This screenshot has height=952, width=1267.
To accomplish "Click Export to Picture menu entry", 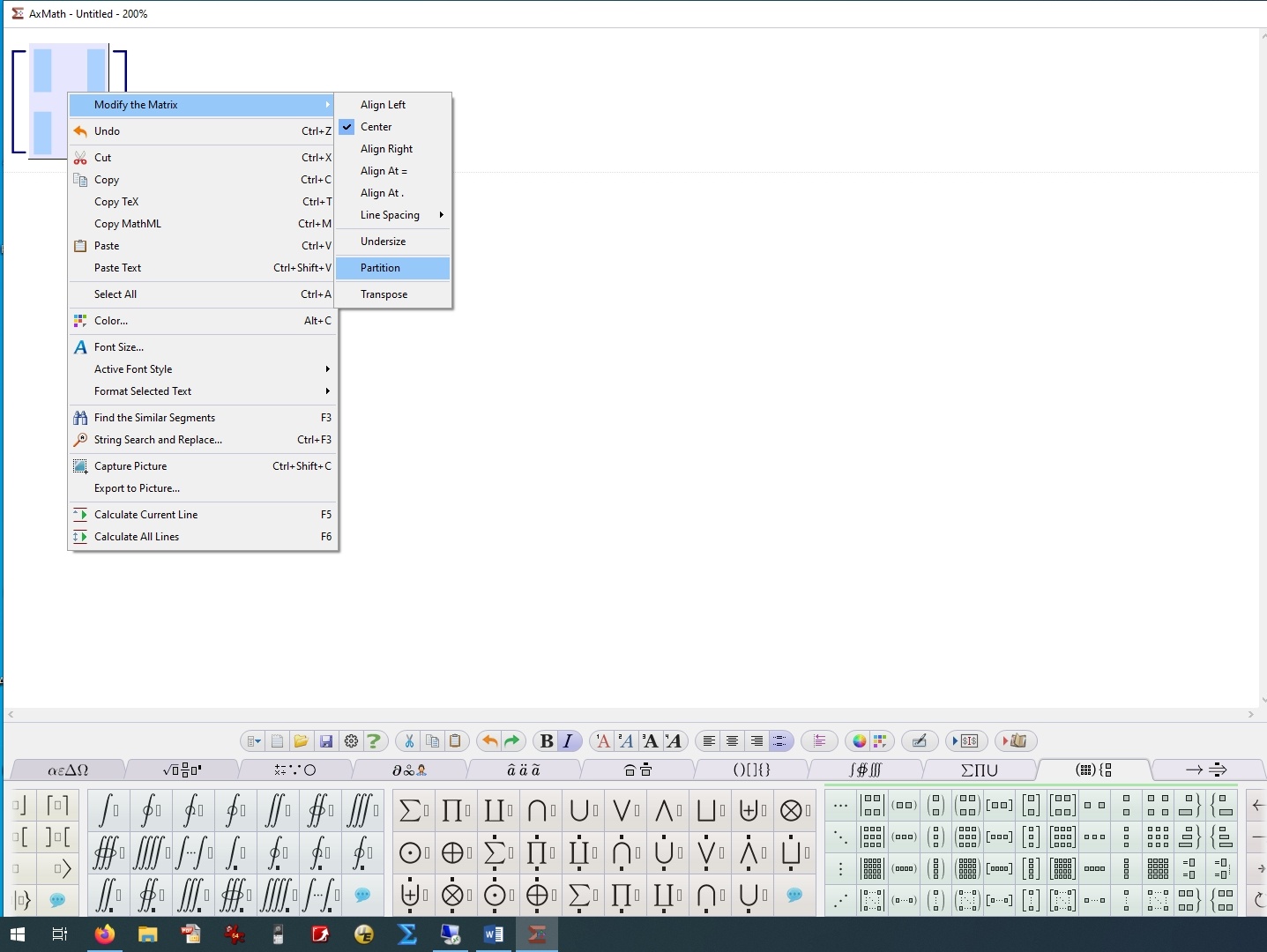I will tap(137, 488).
